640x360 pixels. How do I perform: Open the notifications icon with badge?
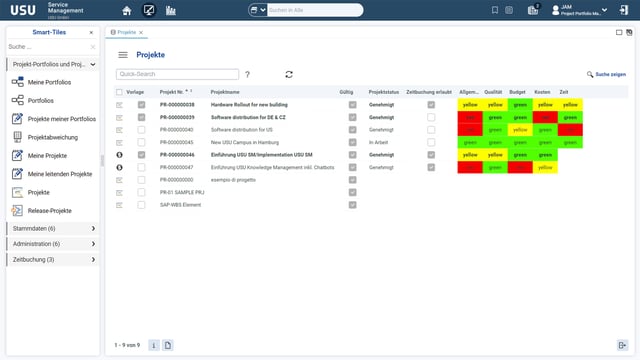pos(533,10)
